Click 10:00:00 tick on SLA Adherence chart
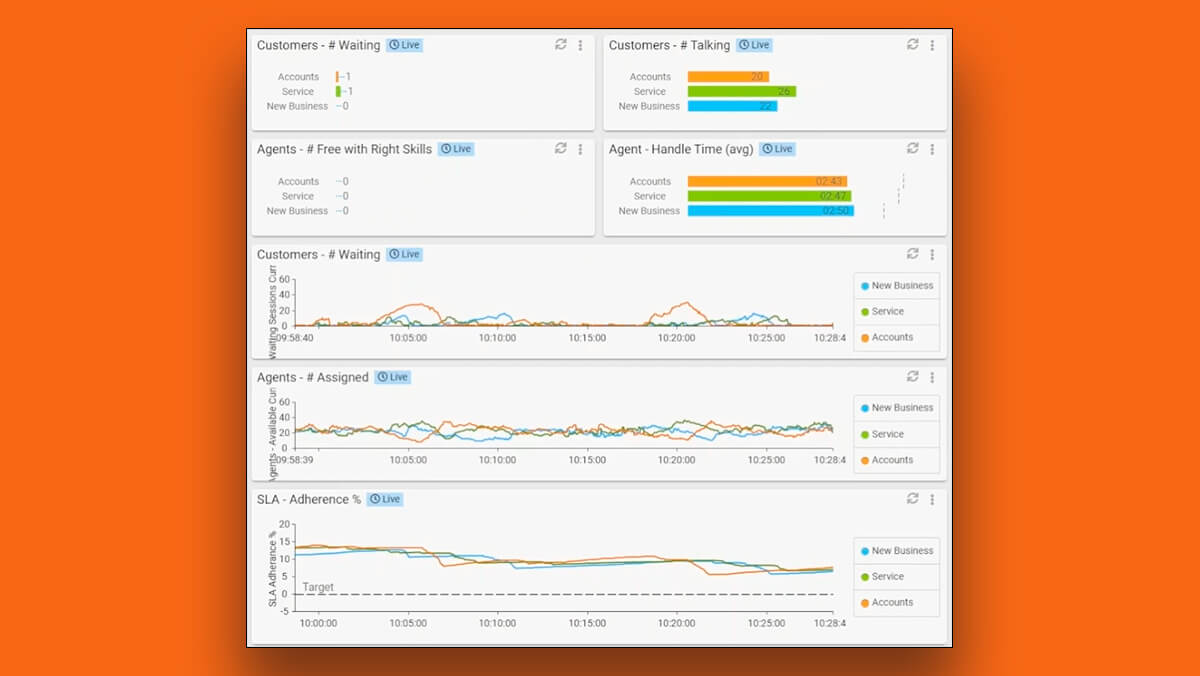1200x676 pixels. pyautogui.click(x=318, y=622)
